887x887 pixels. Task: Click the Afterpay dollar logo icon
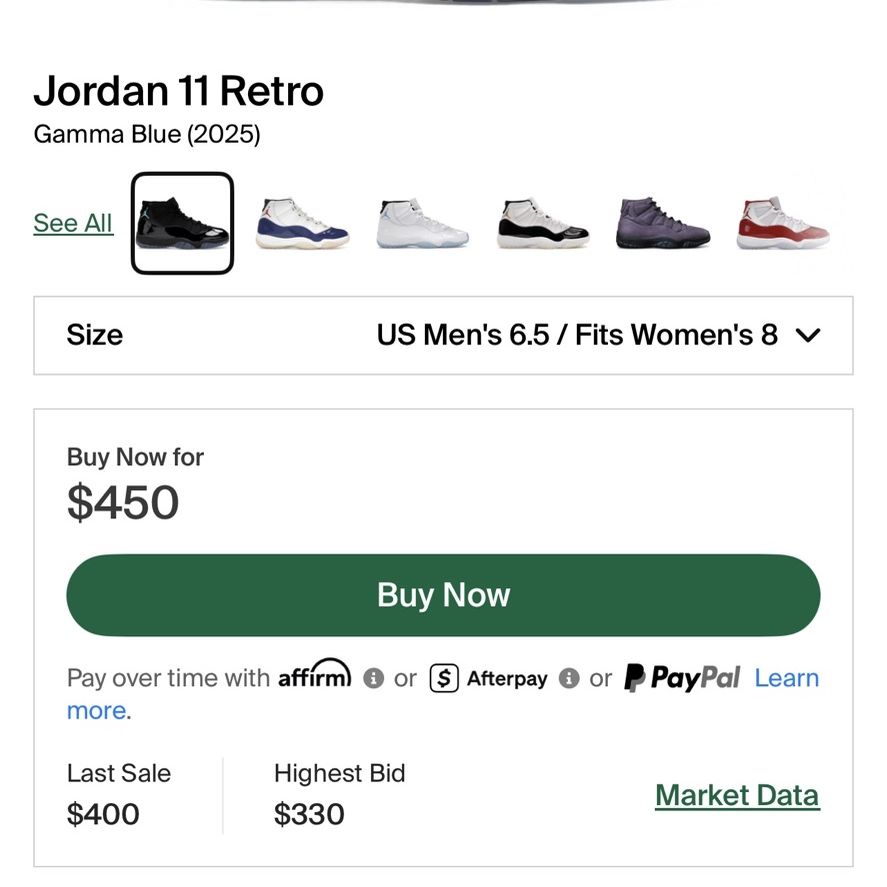coord(444,678)
